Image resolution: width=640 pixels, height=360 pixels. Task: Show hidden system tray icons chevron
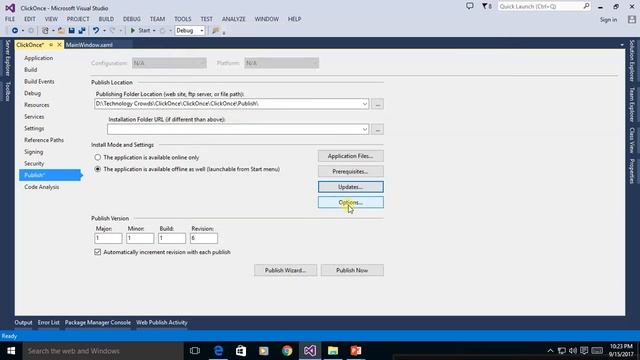(x=550, y=351)
